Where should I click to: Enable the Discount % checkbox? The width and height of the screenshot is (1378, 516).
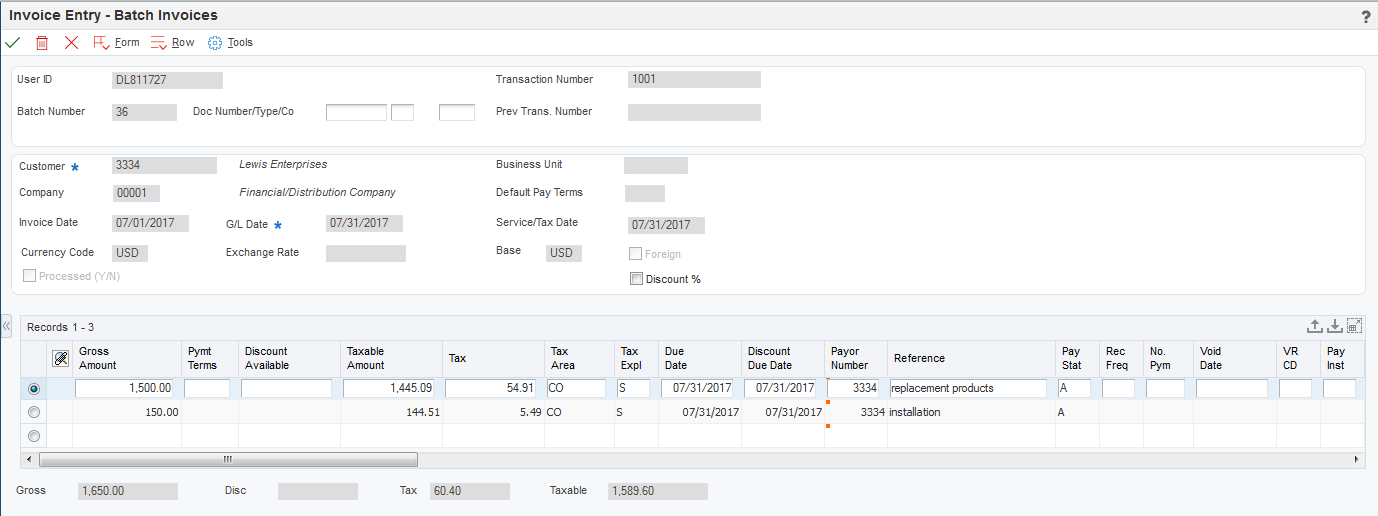click(636, 279)
